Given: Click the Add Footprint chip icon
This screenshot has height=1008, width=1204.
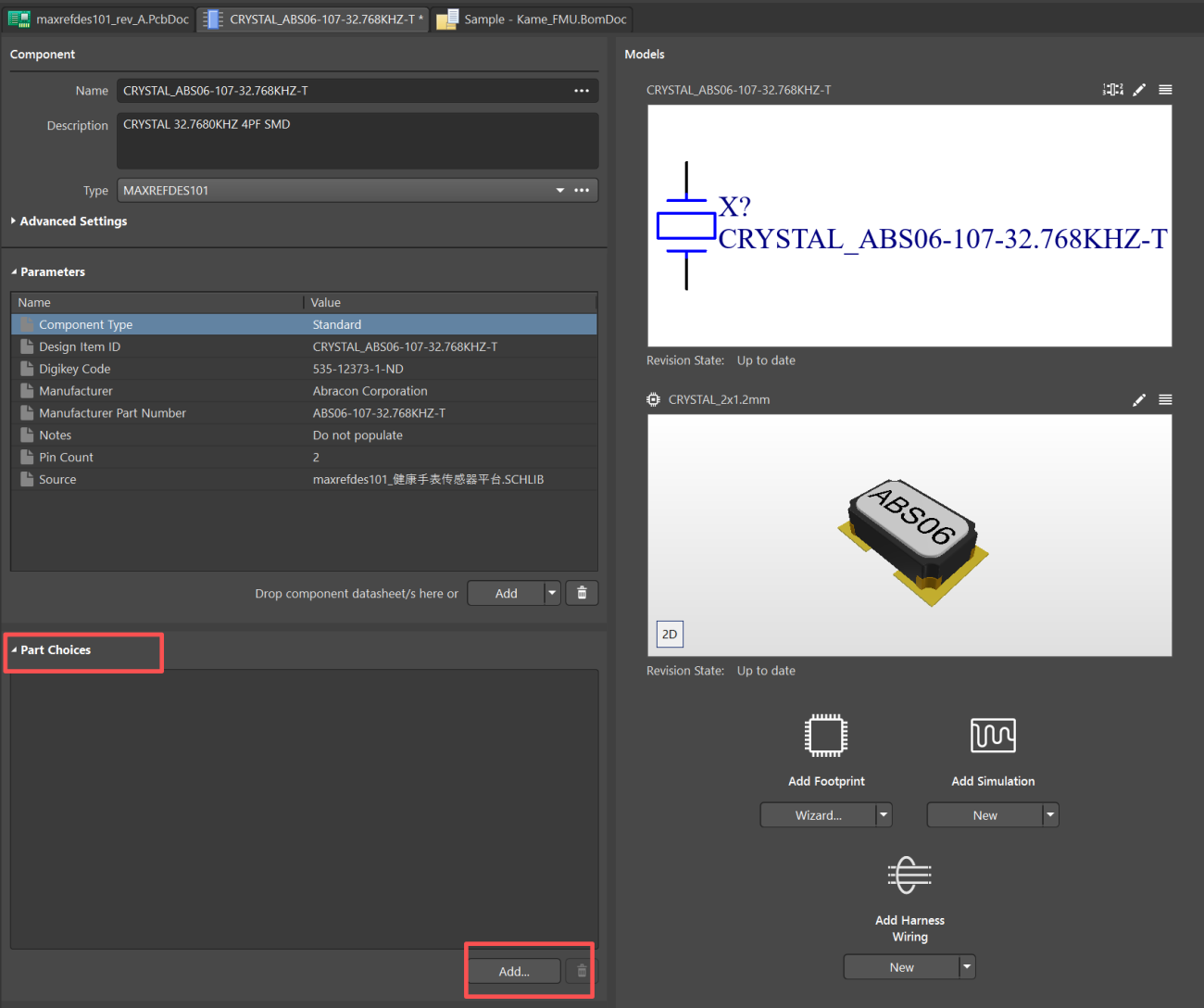Looking at the screenshot, I should pos(826,736).
